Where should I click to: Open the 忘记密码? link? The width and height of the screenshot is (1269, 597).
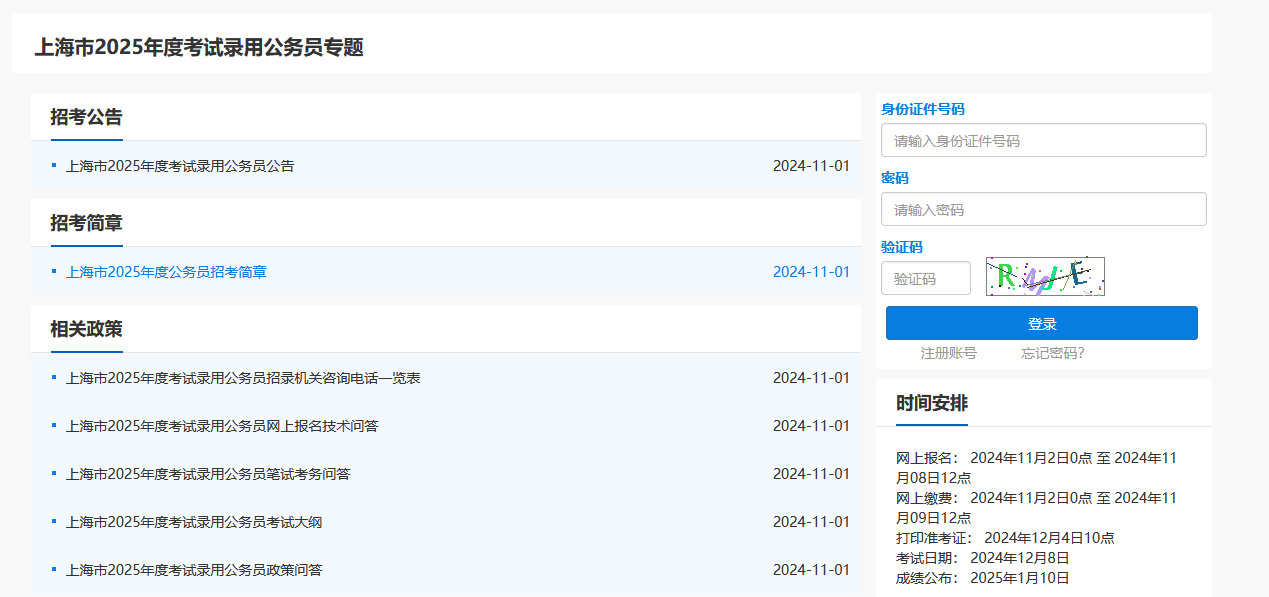point(1052,353)
